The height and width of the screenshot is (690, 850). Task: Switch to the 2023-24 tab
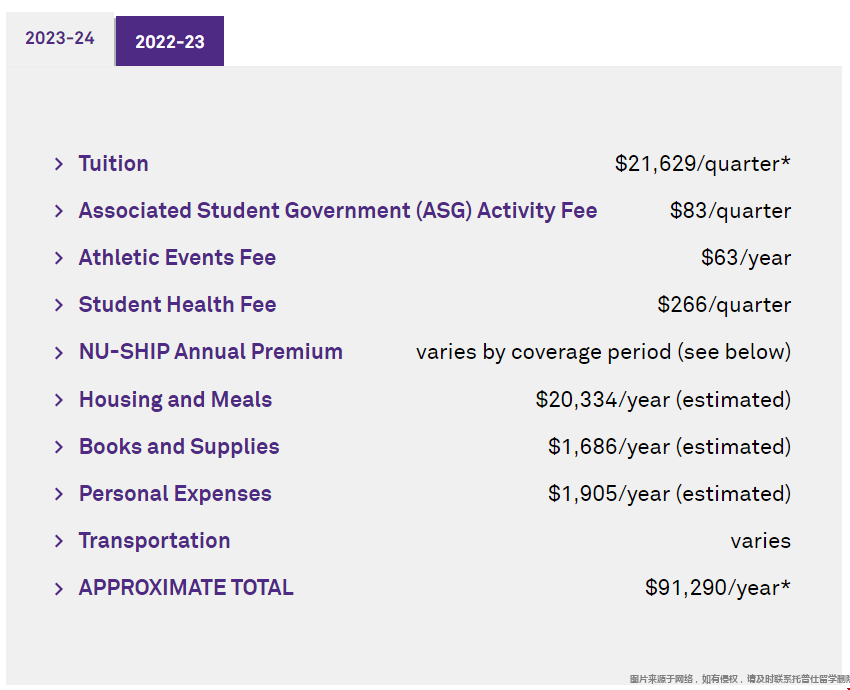pos(60,38)
